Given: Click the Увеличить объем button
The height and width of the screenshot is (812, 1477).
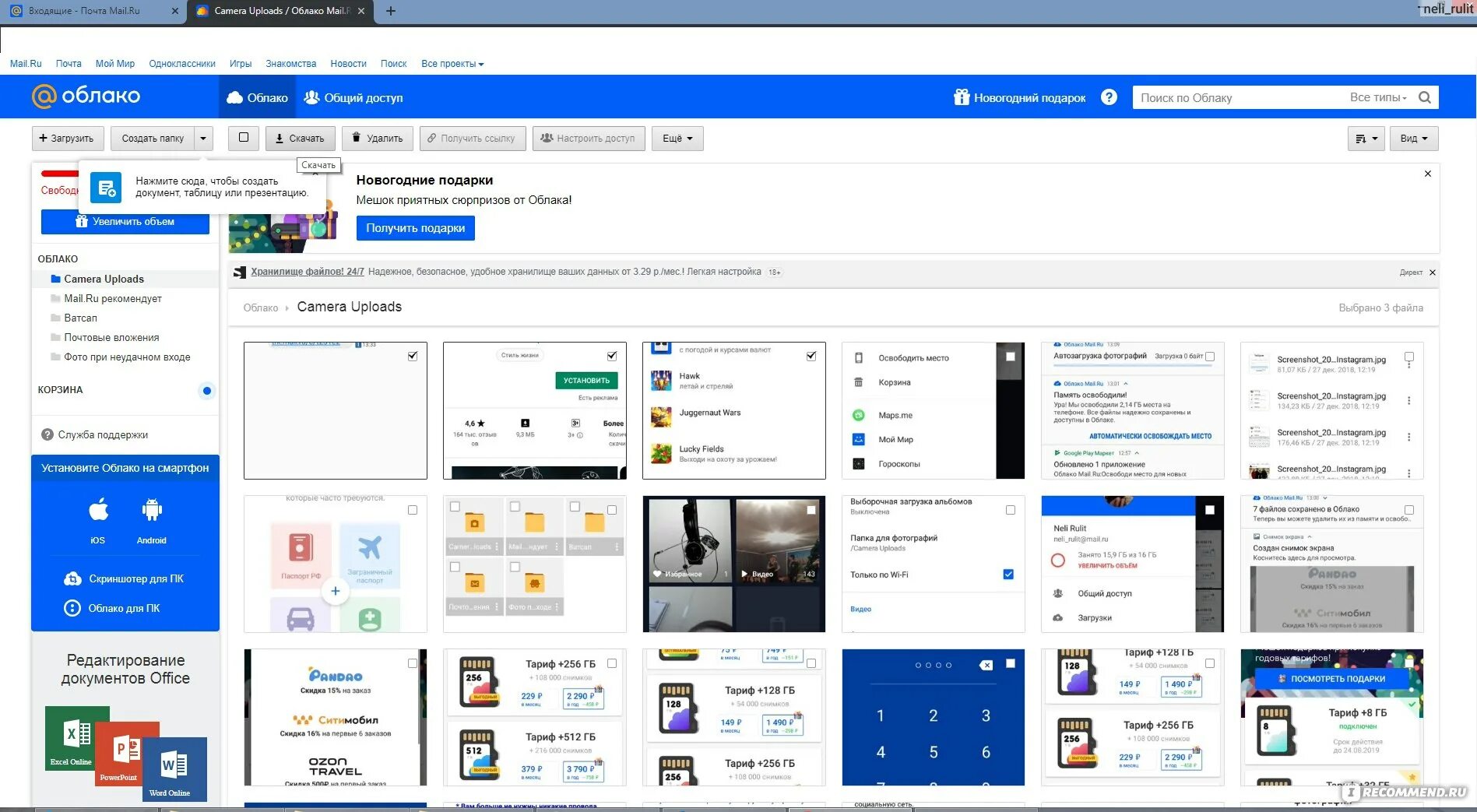Looking at the screenshot, I should pos(125,222).
